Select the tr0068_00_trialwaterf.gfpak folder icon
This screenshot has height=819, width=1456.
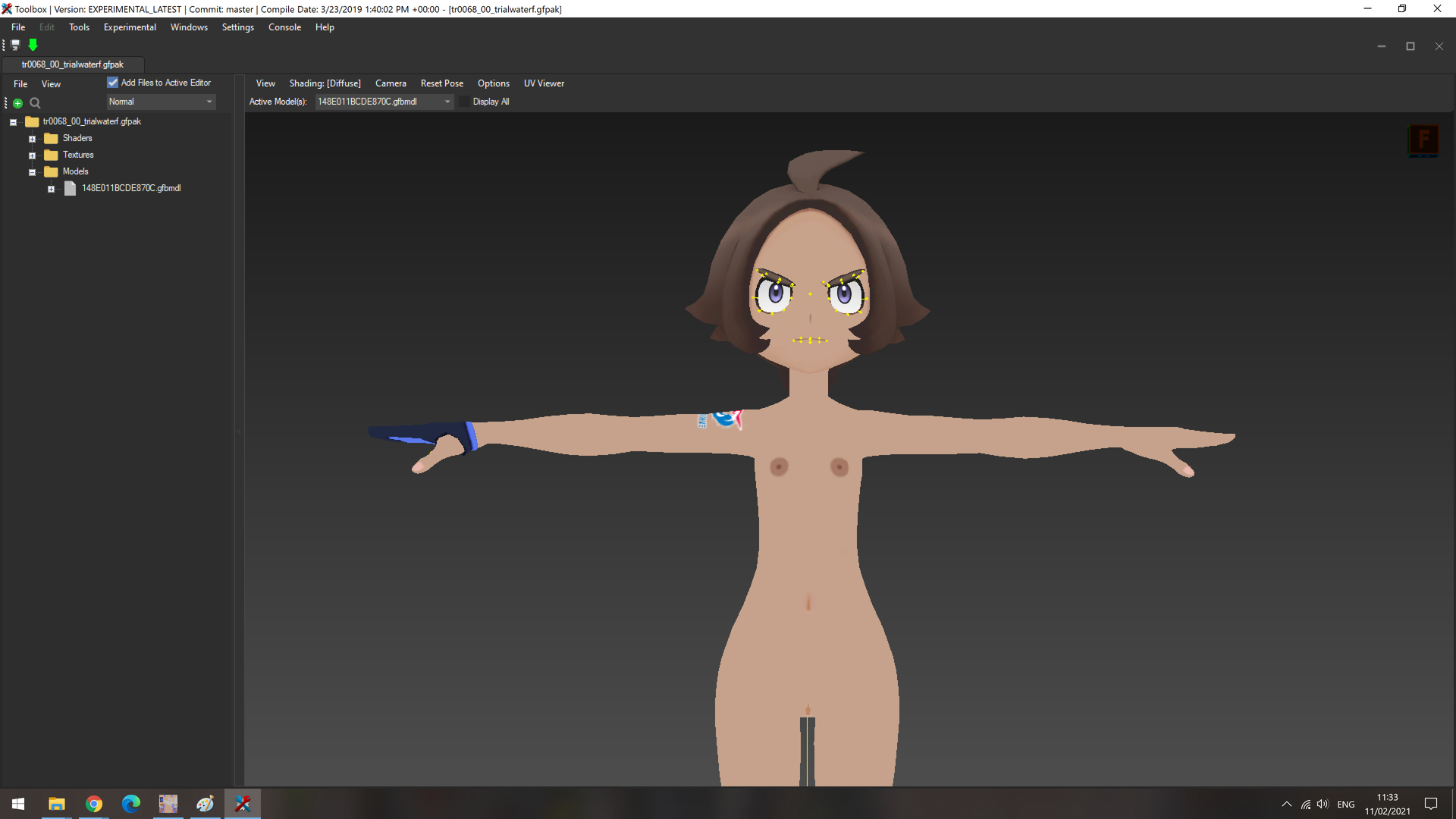point(32,121)
